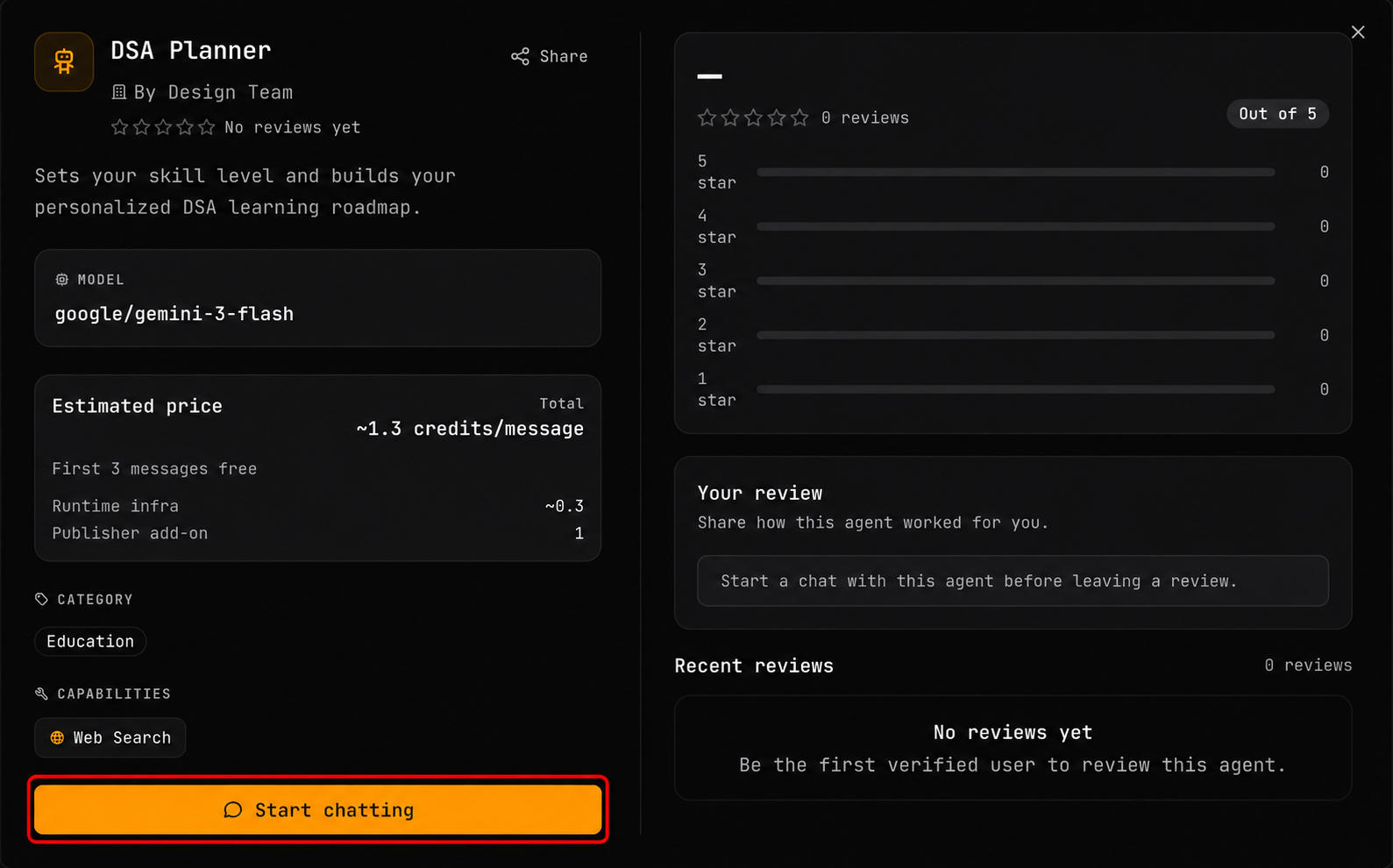Click the Out of 5 badge
This screenshot has height=868, width=1393.
pyautogui.click(x=1277, y=114)
